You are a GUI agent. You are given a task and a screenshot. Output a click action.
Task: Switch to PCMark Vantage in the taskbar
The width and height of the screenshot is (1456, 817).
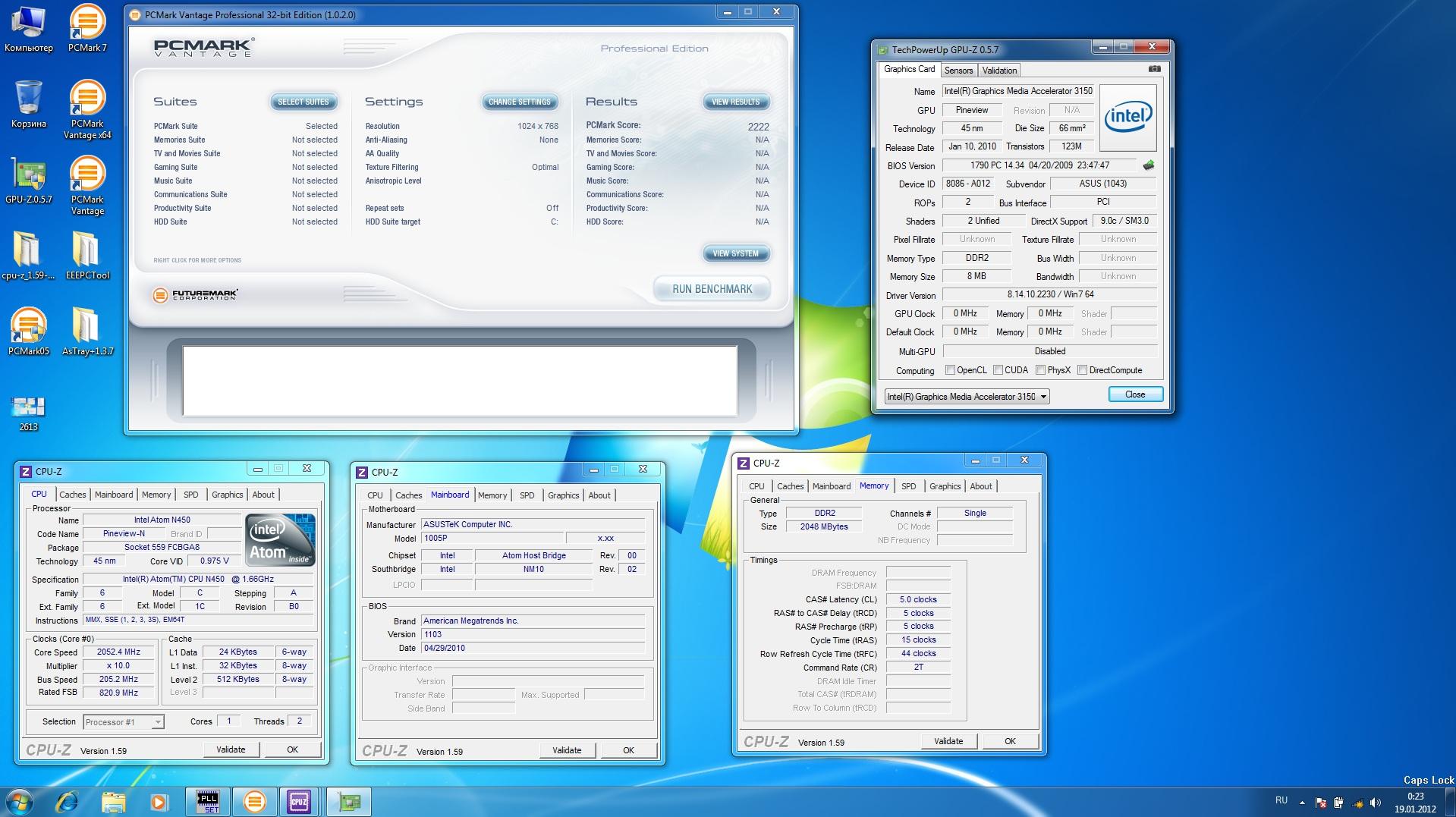click(x=254, y=802)
